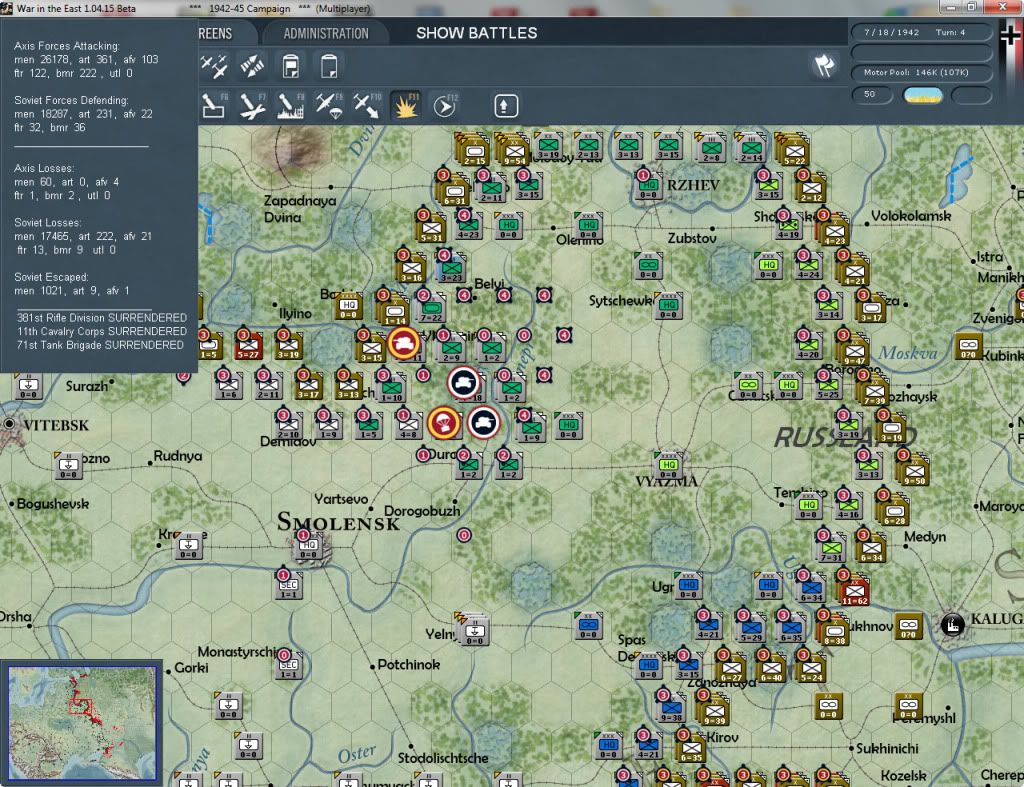The height and width of the screenshot is (787, 1024).
Task: Select the HQ unit in Smolensk
Action: tap(310, 546)
